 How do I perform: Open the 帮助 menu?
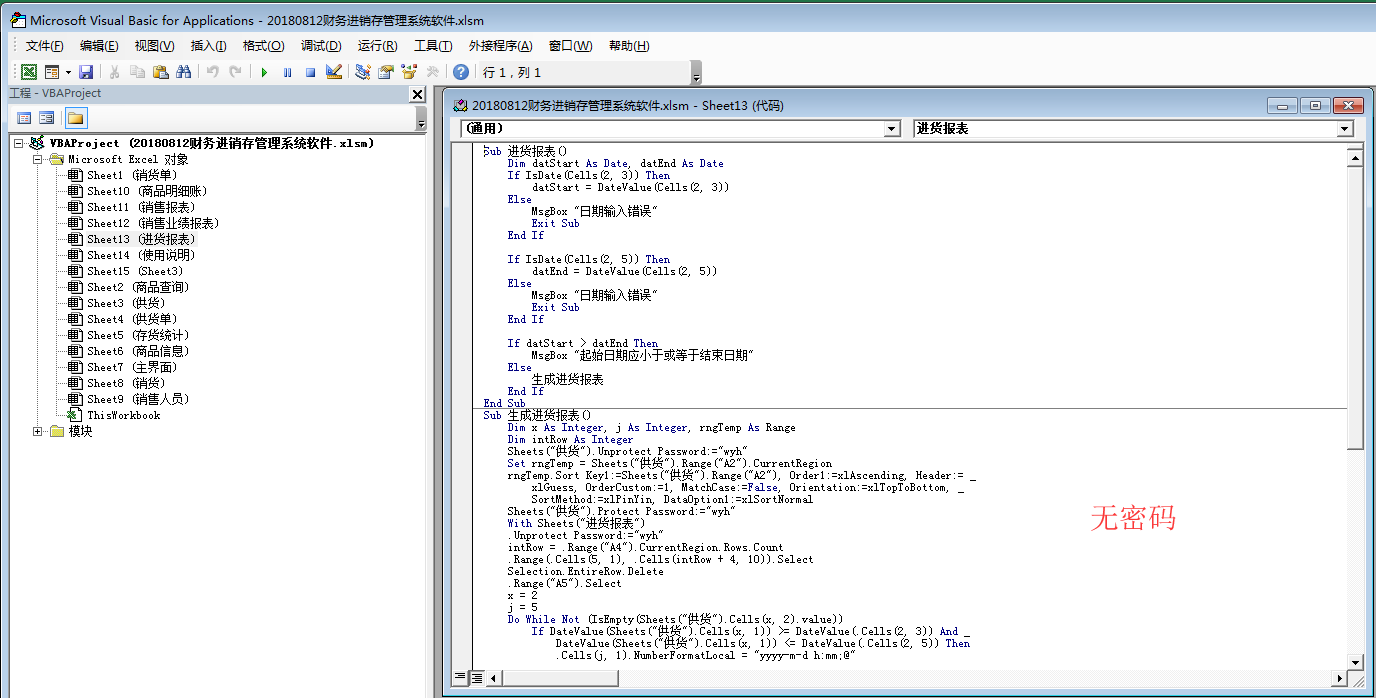tap(628, 46)
